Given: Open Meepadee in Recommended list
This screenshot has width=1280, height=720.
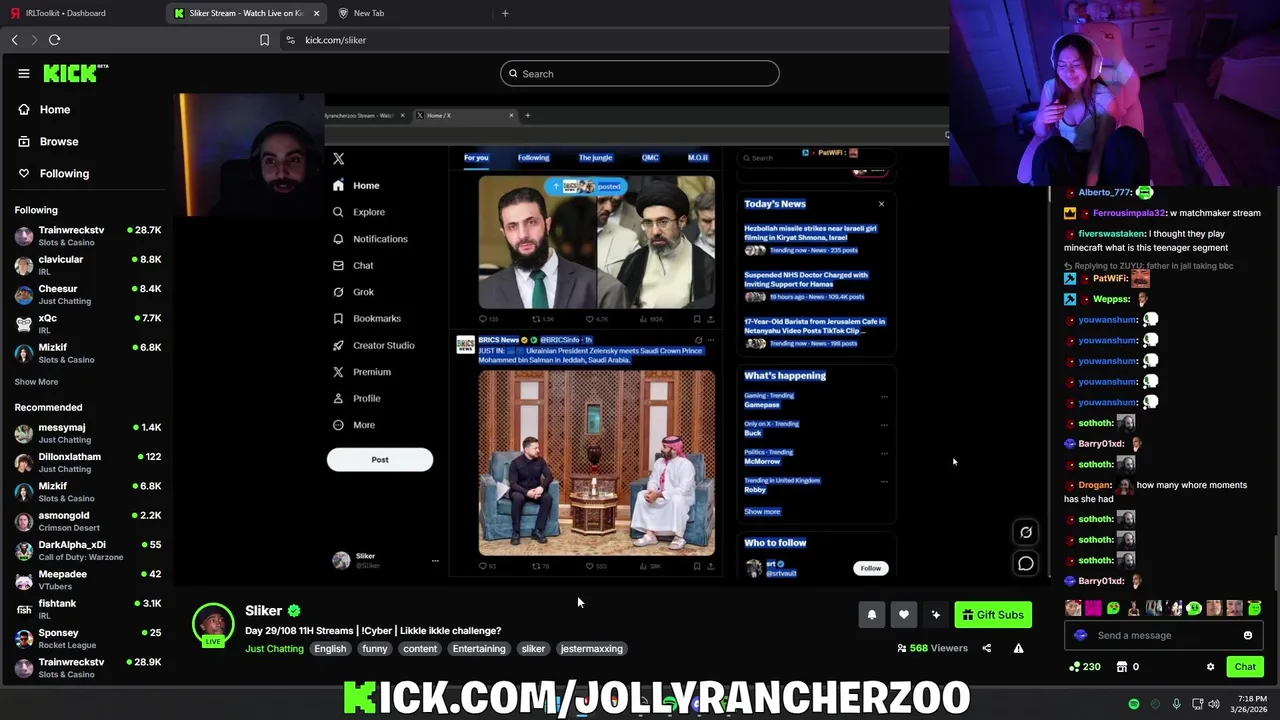Looking at the screenshot, I should tap(88, 580).
